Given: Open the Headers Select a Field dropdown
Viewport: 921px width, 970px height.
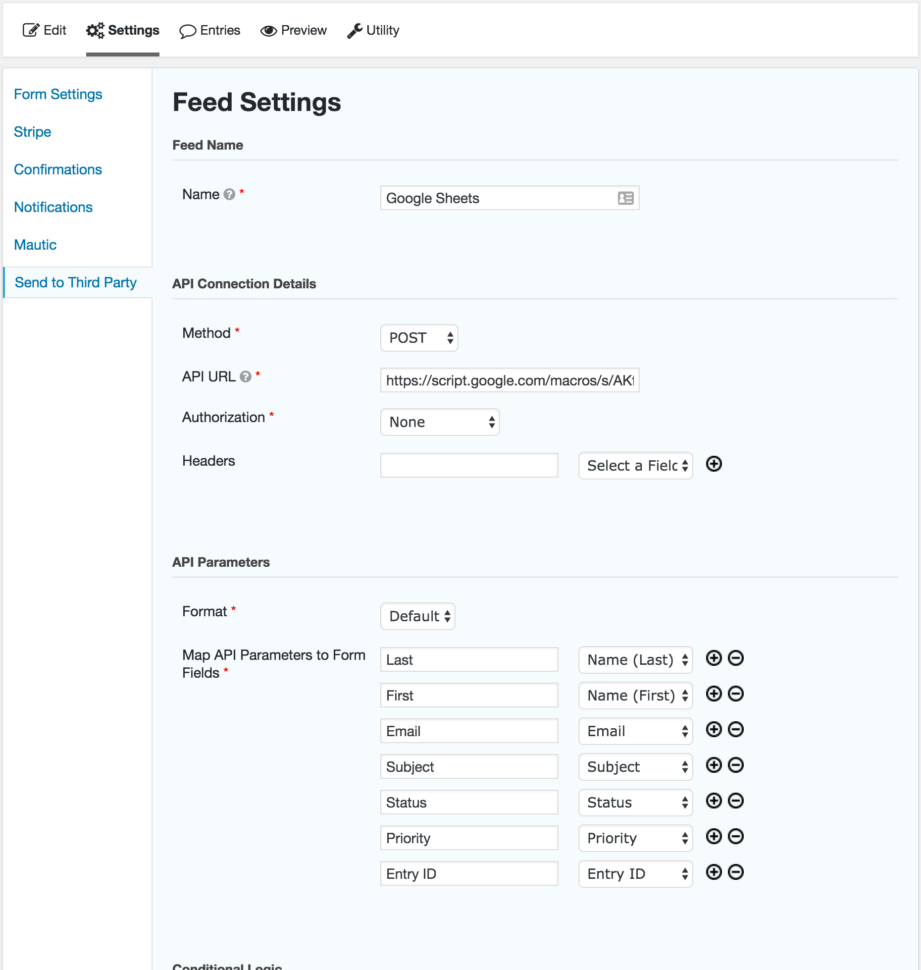Looking at the screenshot, I should (635, 466).
